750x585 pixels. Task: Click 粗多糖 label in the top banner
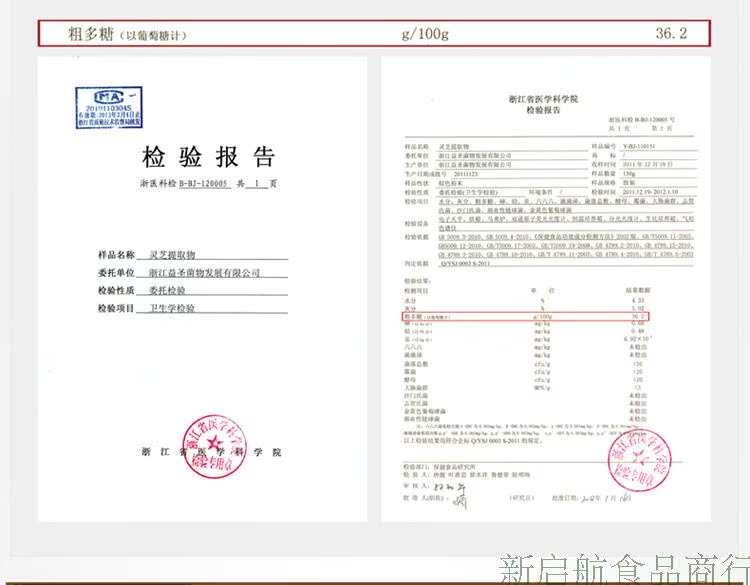click(91, 33)
